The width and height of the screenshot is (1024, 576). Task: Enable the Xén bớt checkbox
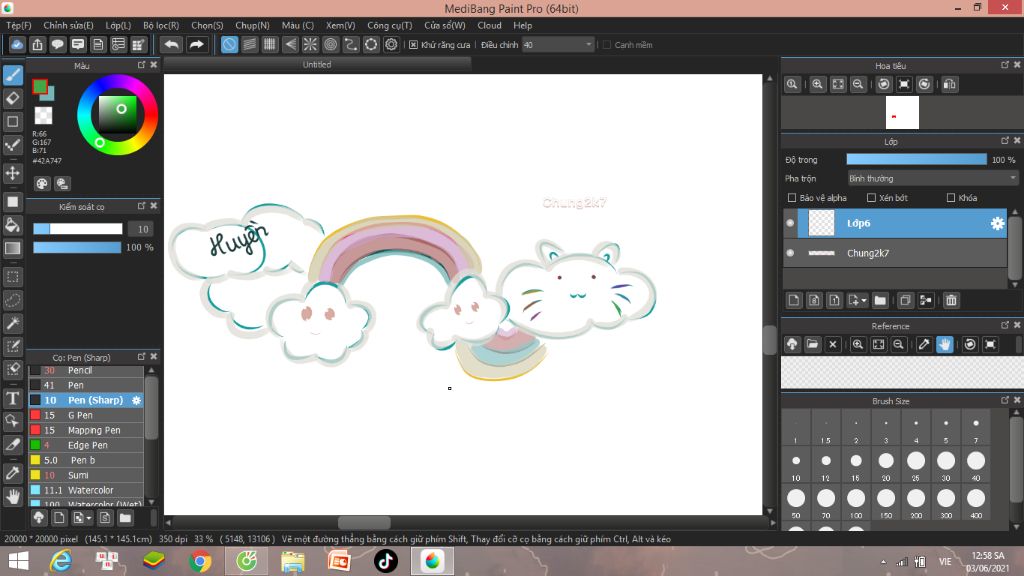[x=871, y=198]
